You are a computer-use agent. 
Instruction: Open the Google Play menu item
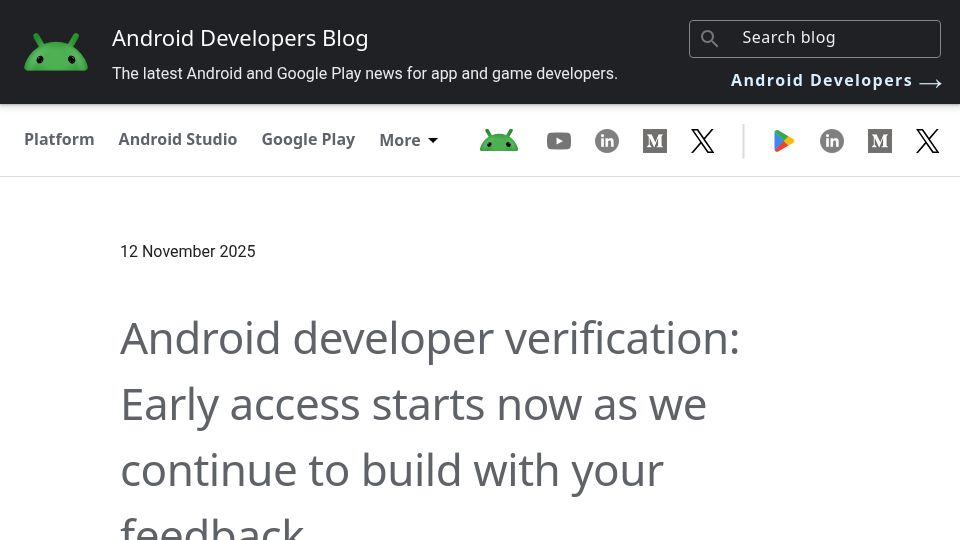[308, 140]
